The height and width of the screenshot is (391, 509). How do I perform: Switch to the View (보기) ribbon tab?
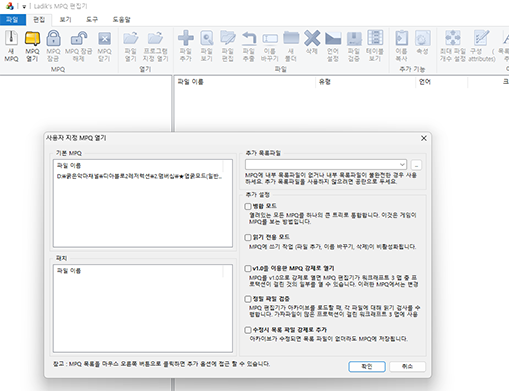(x=65, y=20)
